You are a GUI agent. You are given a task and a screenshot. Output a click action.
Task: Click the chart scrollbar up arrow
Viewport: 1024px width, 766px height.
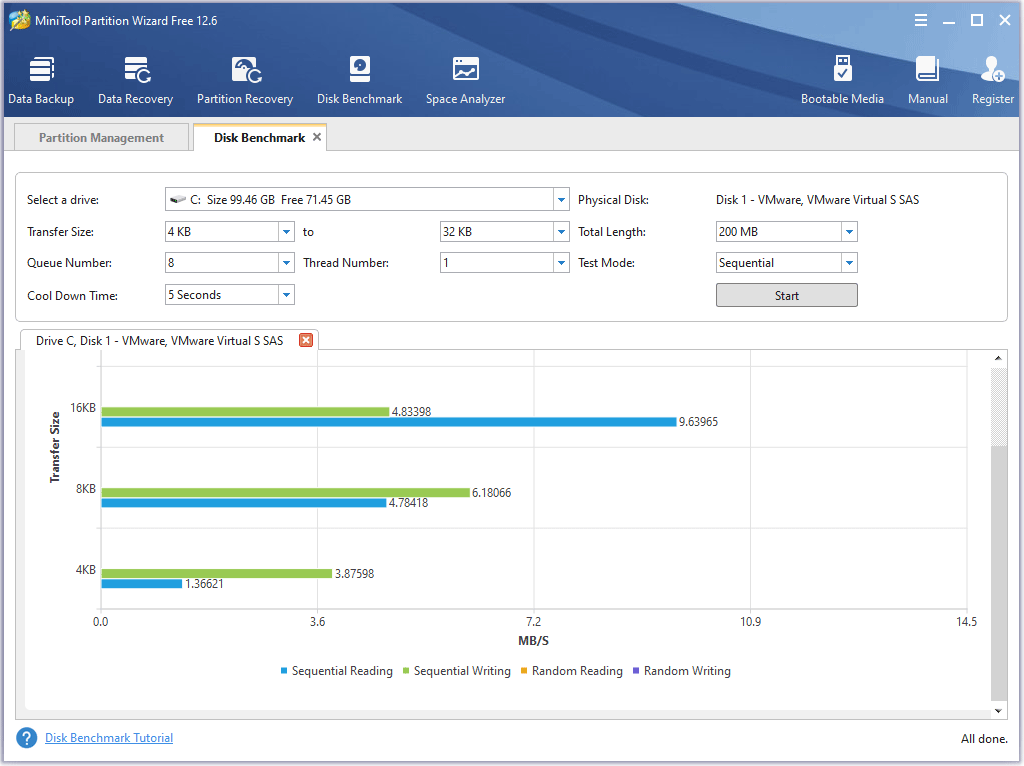[x=998, y=358]
